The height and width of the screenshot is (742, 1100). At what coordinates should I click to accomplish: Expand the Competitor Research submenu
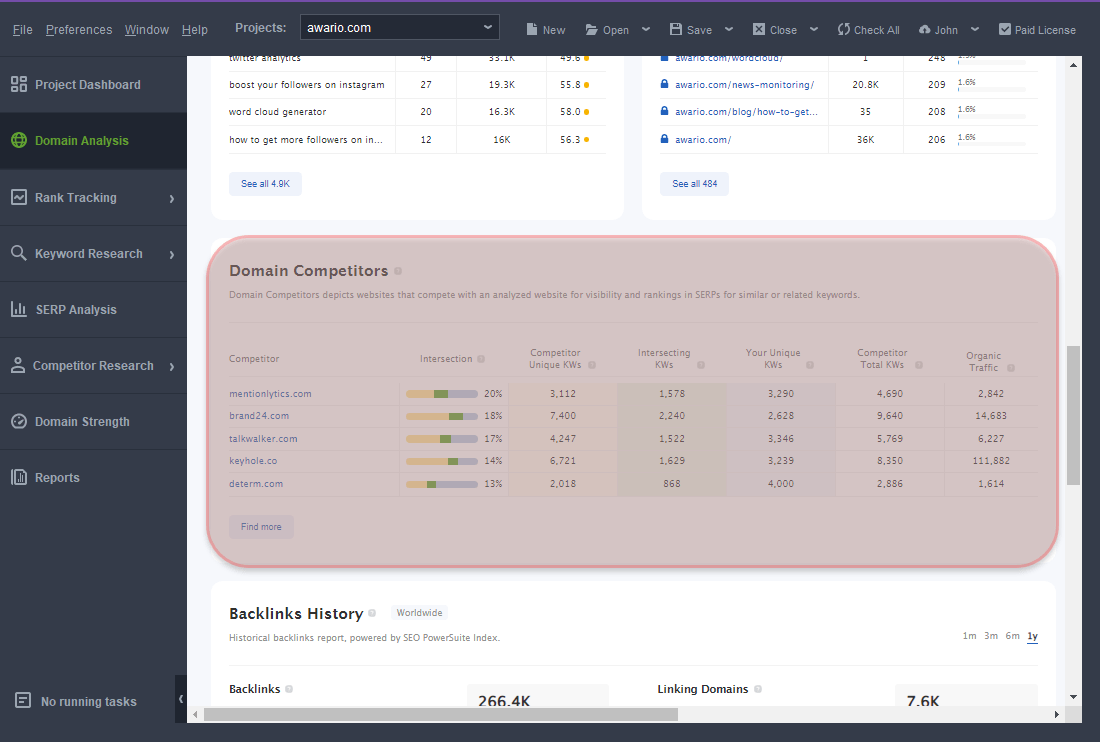pyautogui.click(x=172, y=366)
